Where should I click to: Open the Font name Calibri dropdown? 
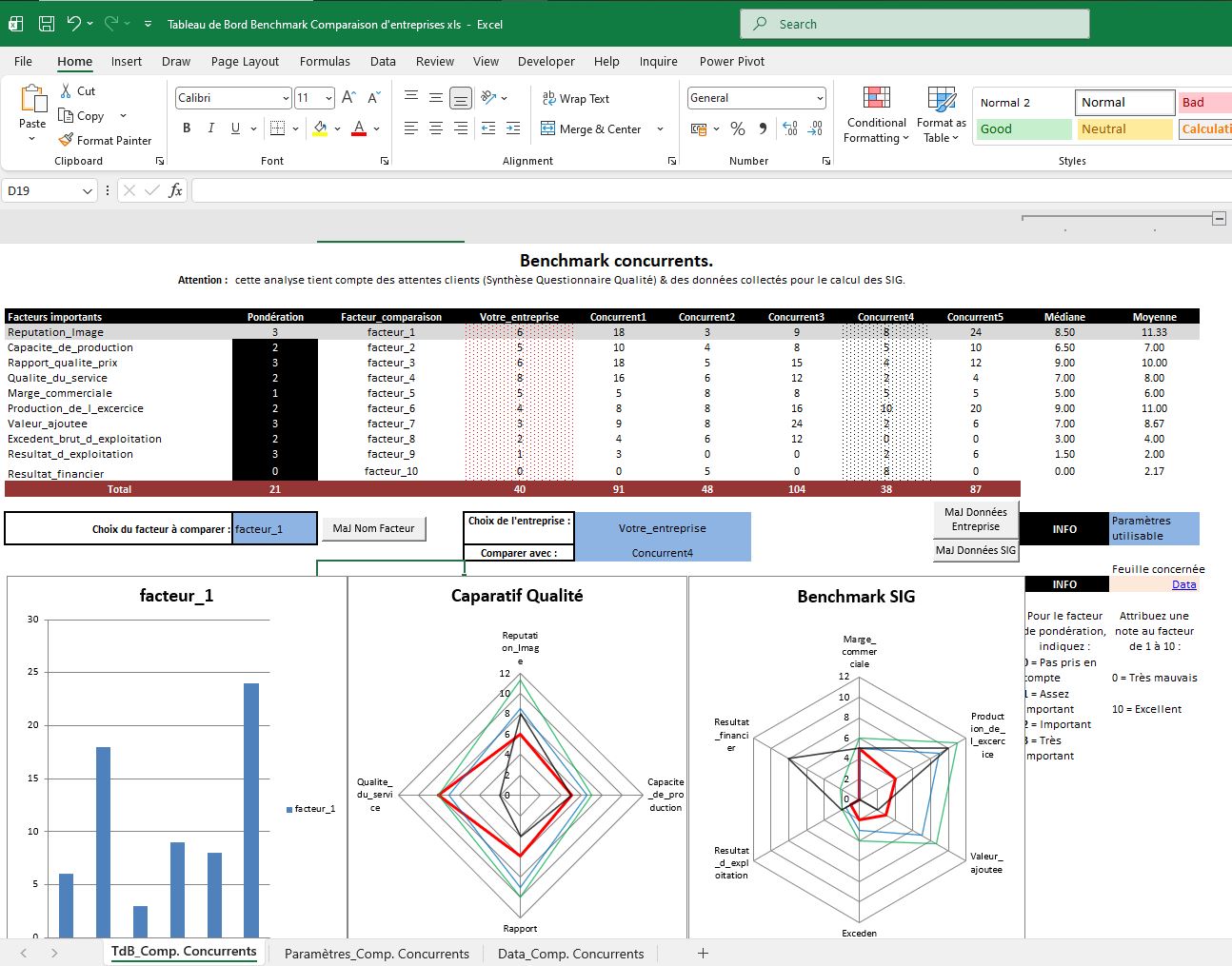(x=286, y=98)
